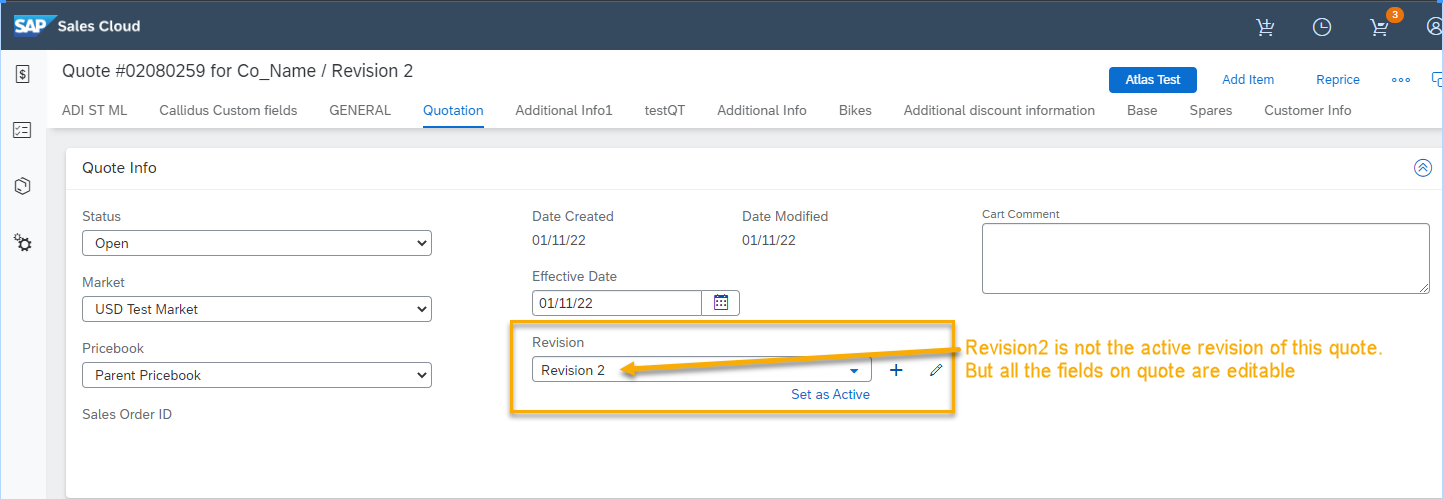Click the Reprice link
This screenshot has width=1443, height=499.
[x=1338, y=80]
